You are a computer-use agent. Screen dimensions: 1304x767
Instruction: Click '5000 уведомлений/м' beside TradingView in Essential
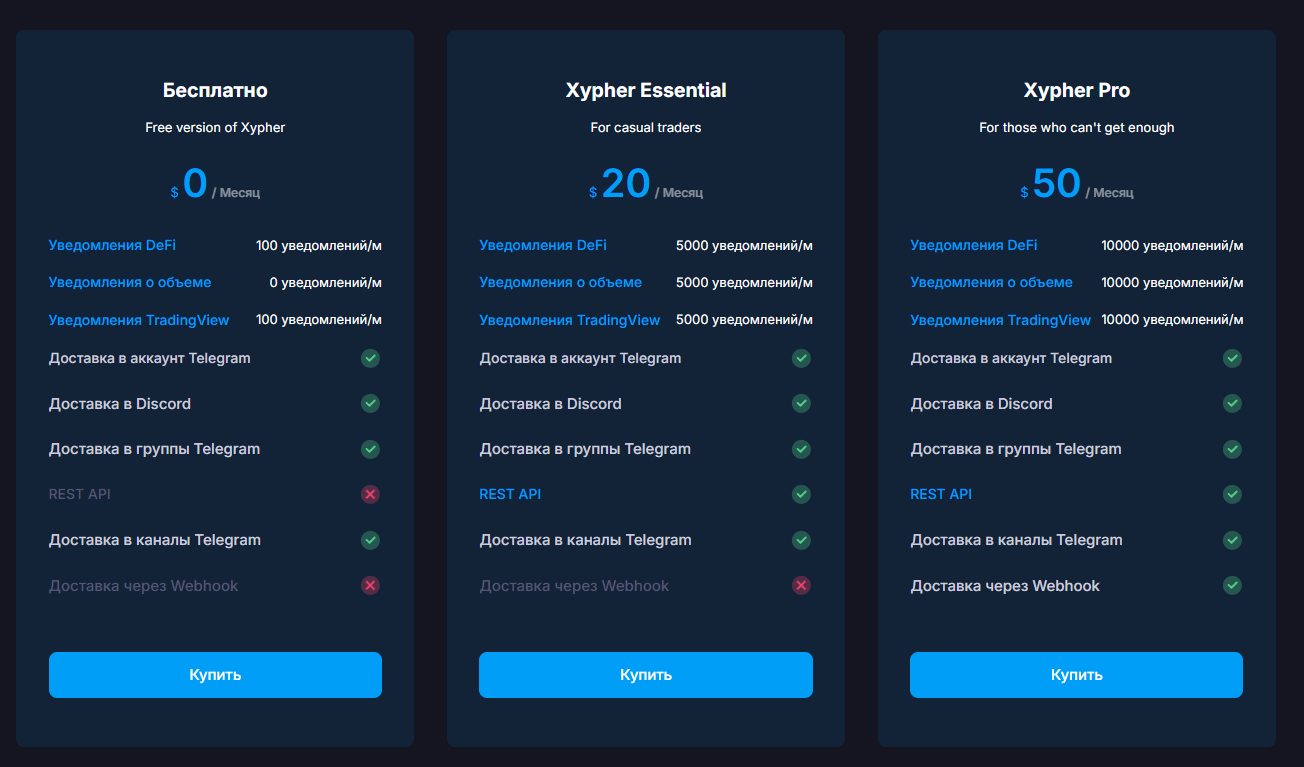click(745, 321)
